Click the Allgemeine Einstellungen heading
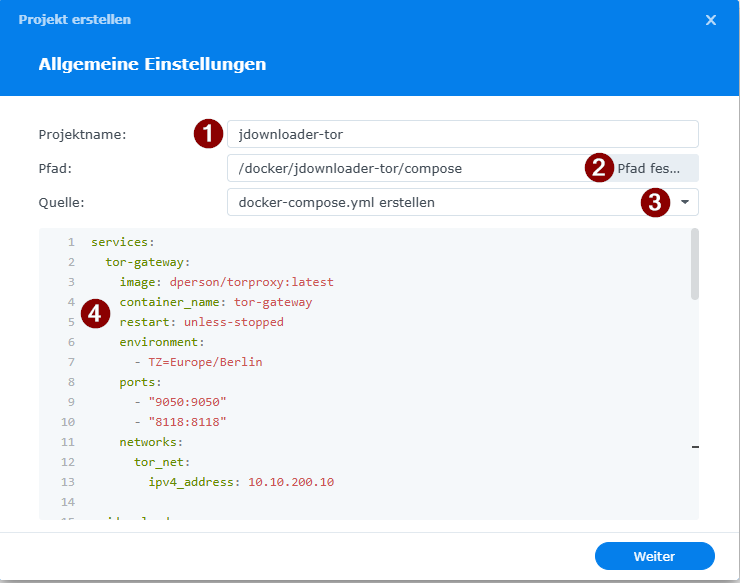 (x=152, y=64)
